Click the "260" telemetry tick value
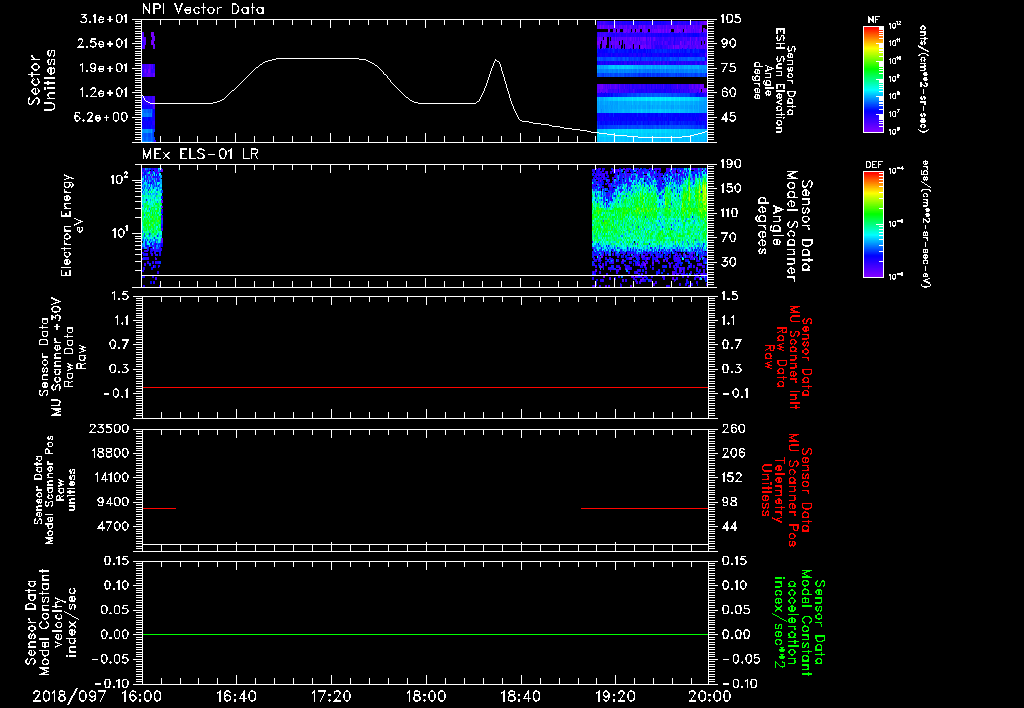The width and height of the screenshot is (1024, 708). 731,429
